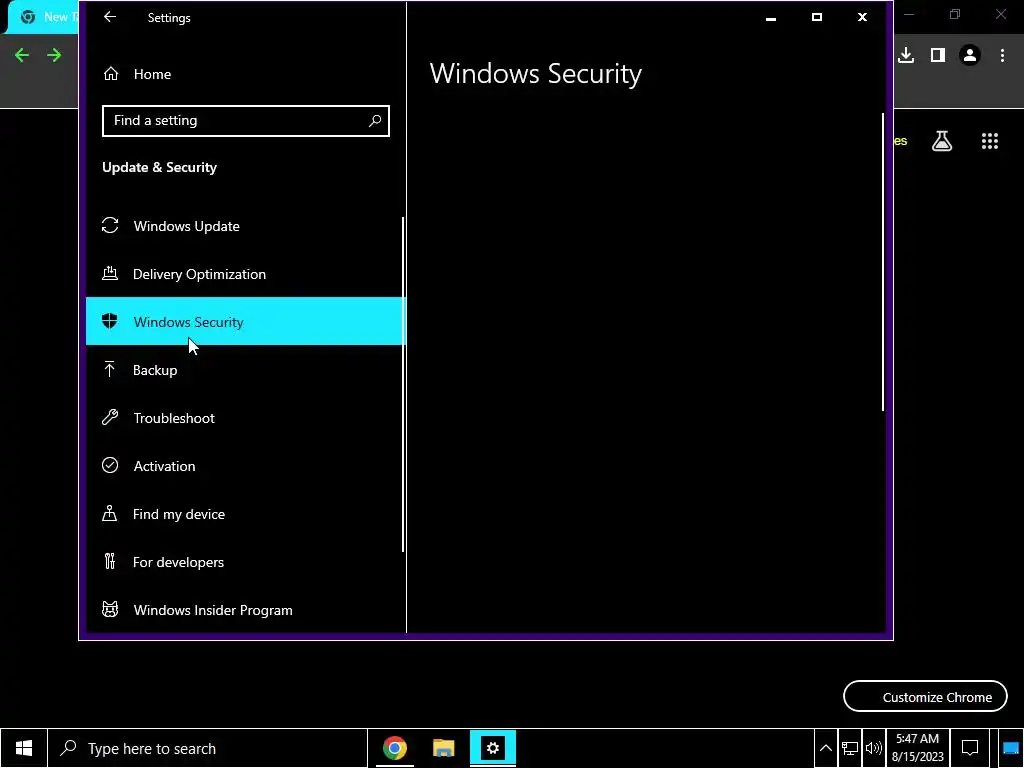This screenshot has height=768, width=1024.
Task: Show hidden system tray icons
Action: (x=825, y=748)
